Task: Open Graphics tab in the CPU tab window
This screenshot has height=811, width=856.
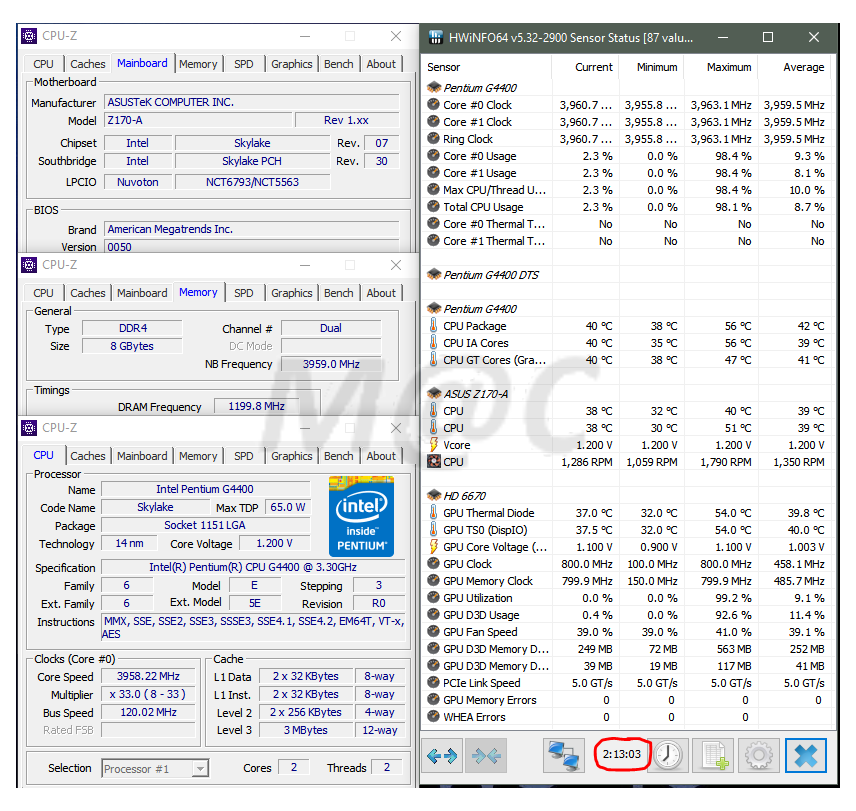Action: pos(292,456)
